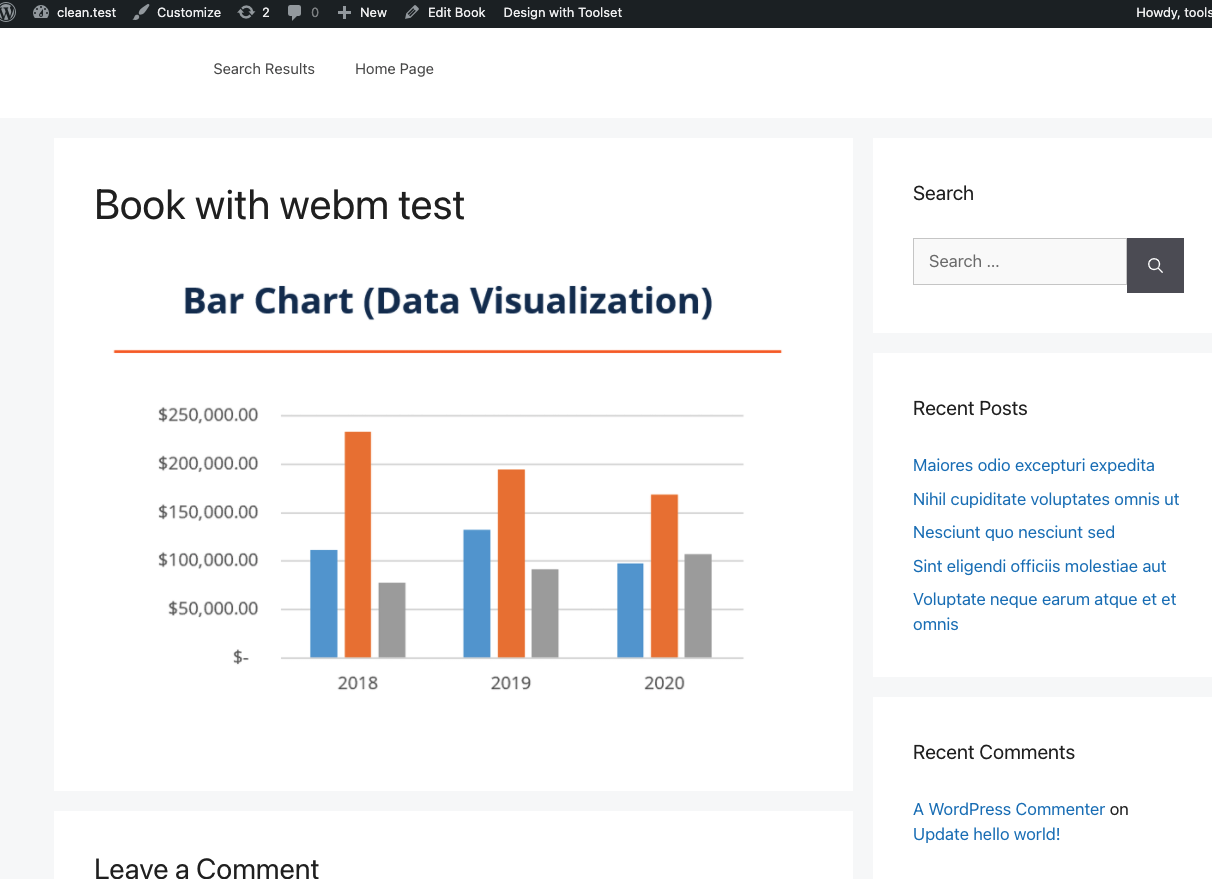The image size is (1212, 879).
Task: View the 2 pending updates
Action: coord(254,13)
